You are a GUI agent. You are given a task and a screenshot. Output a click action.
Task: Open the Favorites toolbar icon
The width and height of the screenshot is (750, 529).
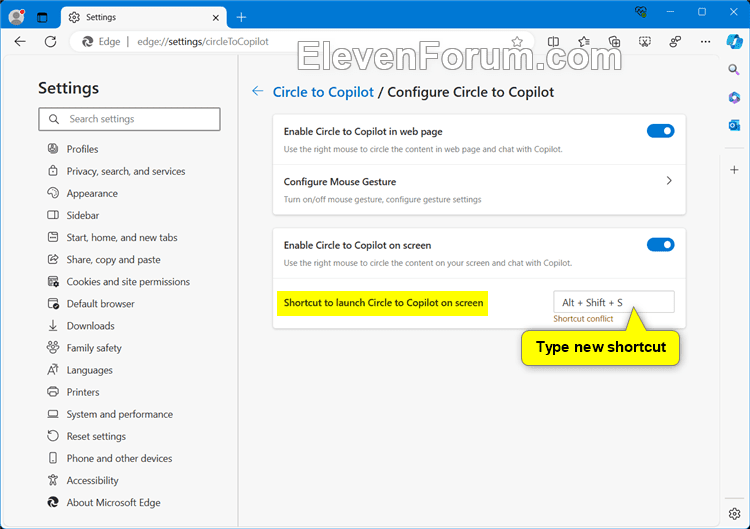[584, 42]
